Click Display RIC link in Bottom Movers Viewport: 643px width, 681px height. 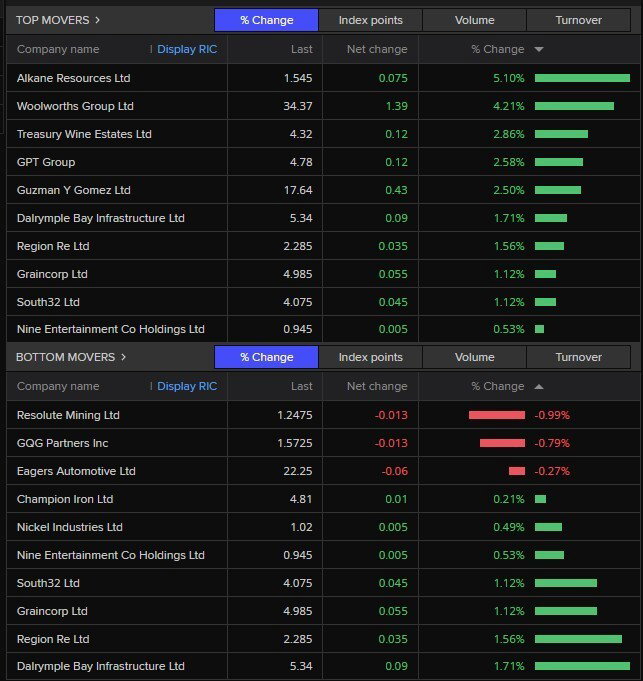click(187, 387)
